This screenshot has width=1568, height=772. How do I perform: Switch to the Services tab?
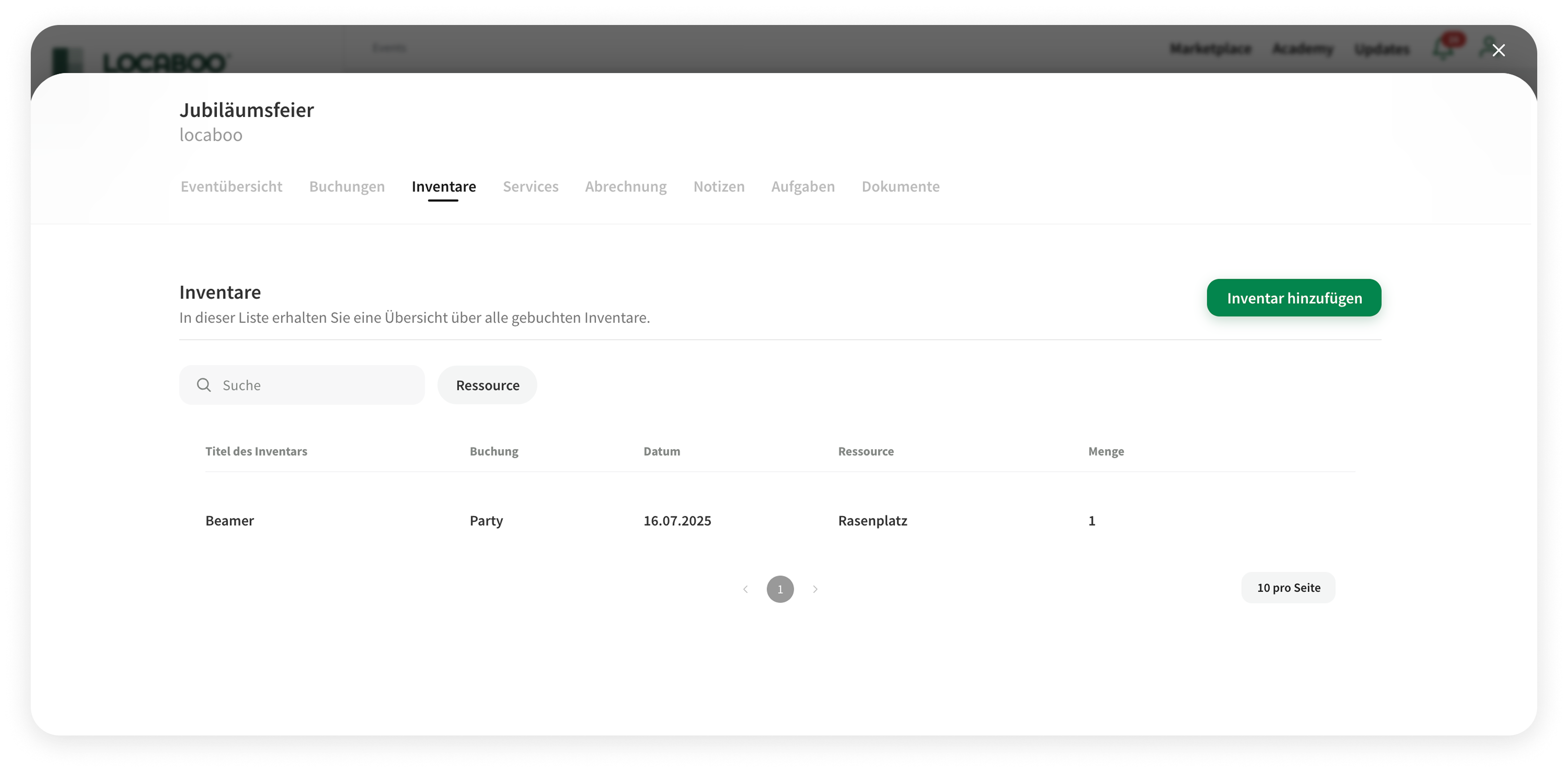click(530, 186)
